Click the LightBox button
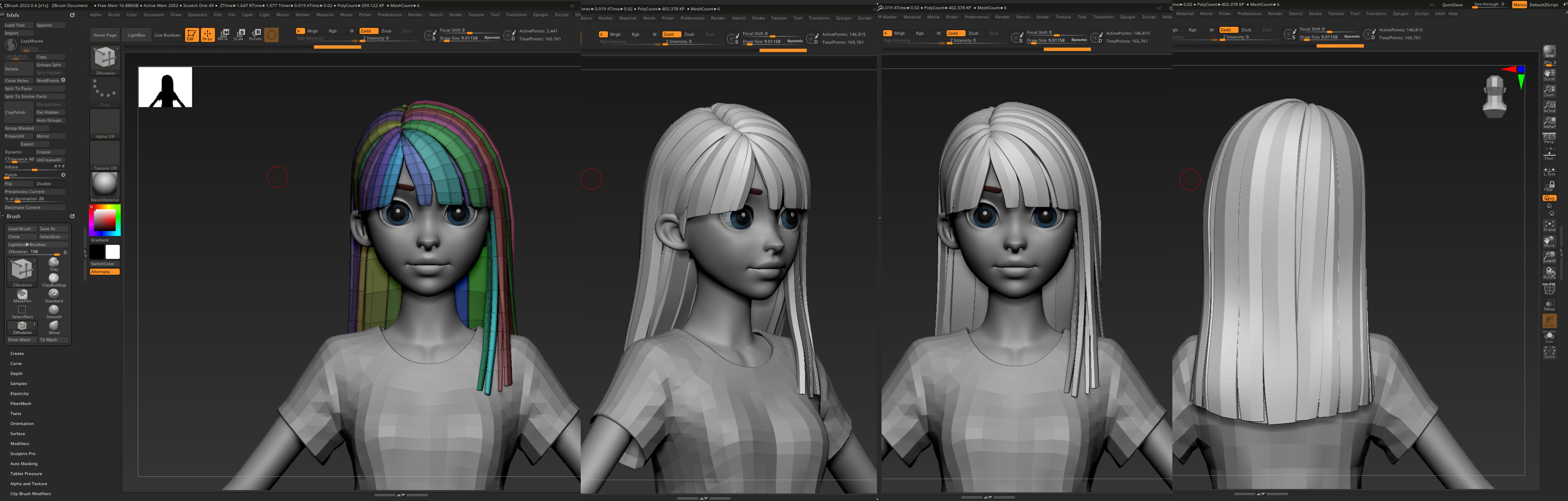 pos(136,35)
